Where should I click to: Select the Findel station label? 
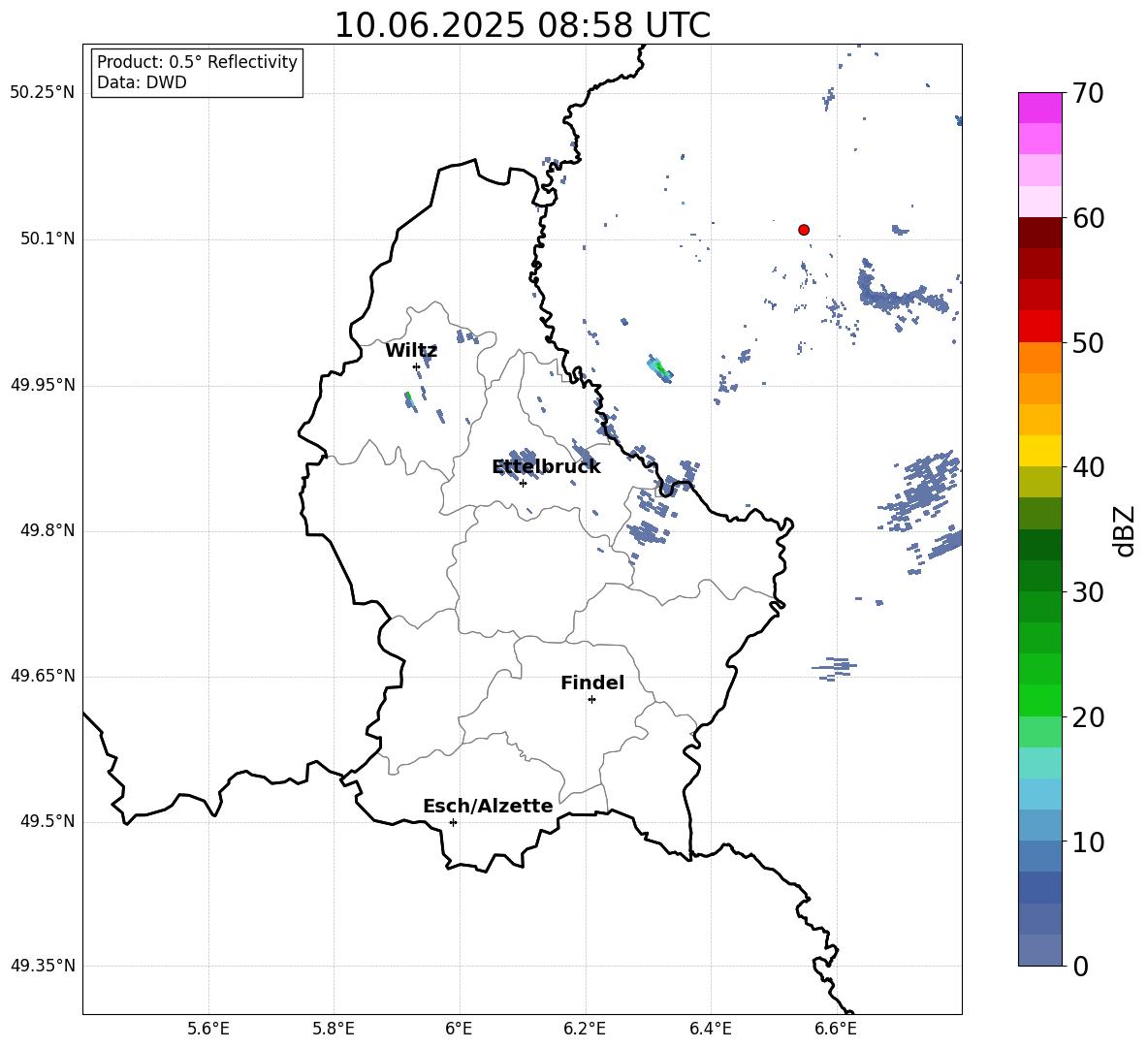coord(592,683)
